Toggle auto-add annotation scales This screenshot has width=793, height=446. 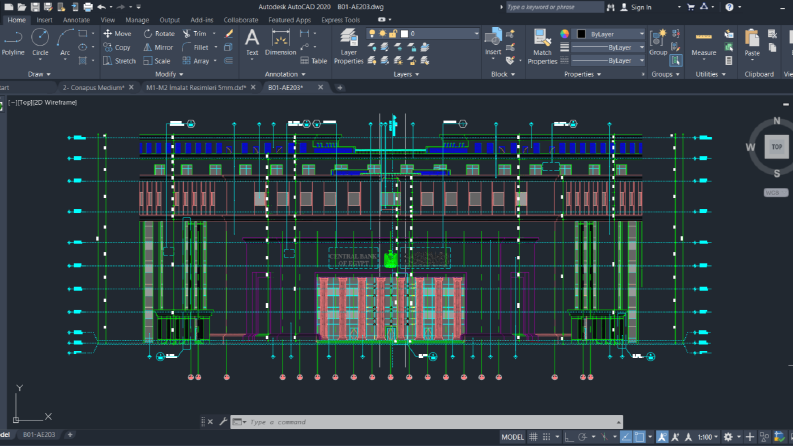(675, 437)
